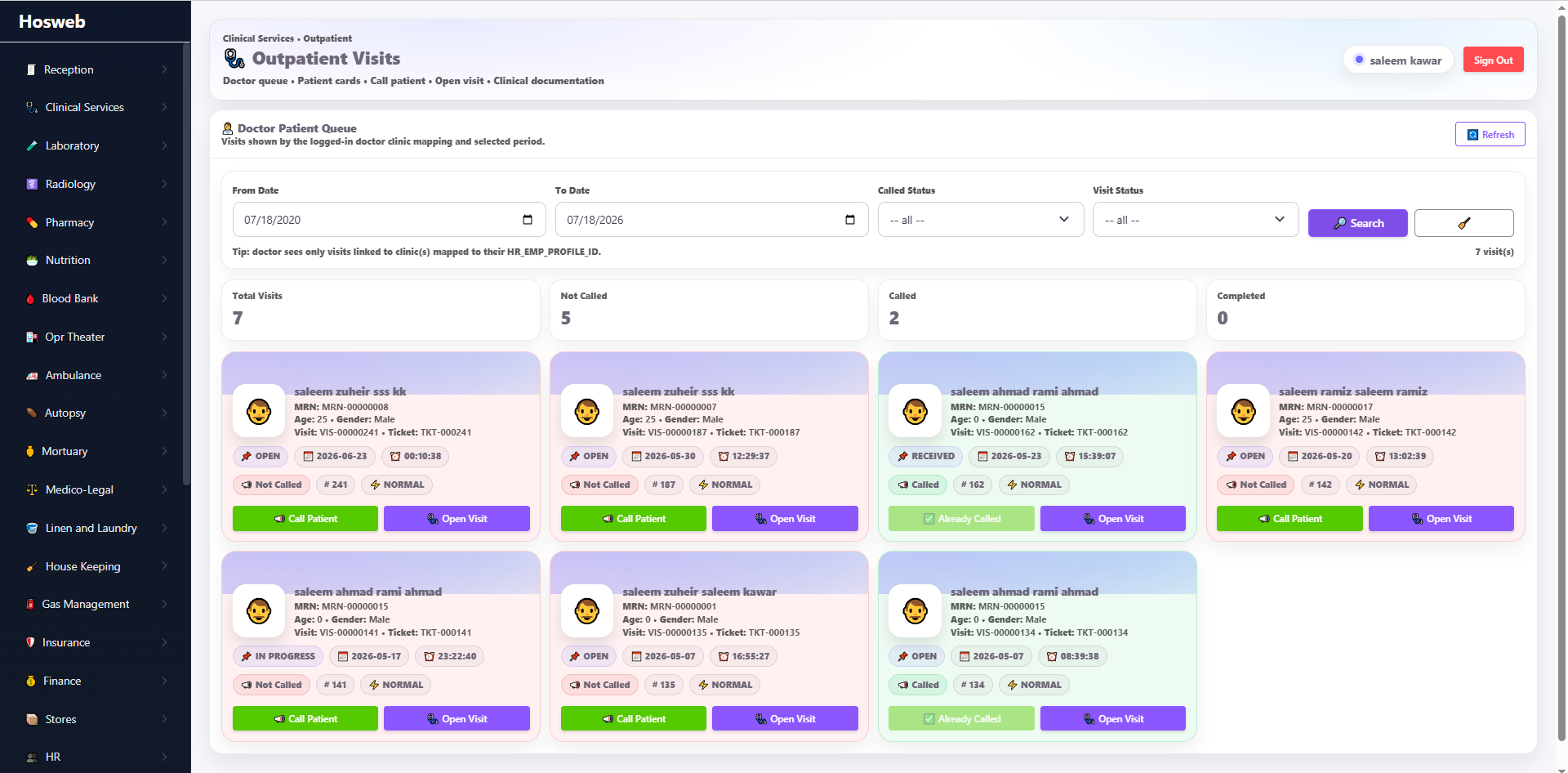
Task: Open Visit for ticket TKT-000187
Action: tap(785, 519)
